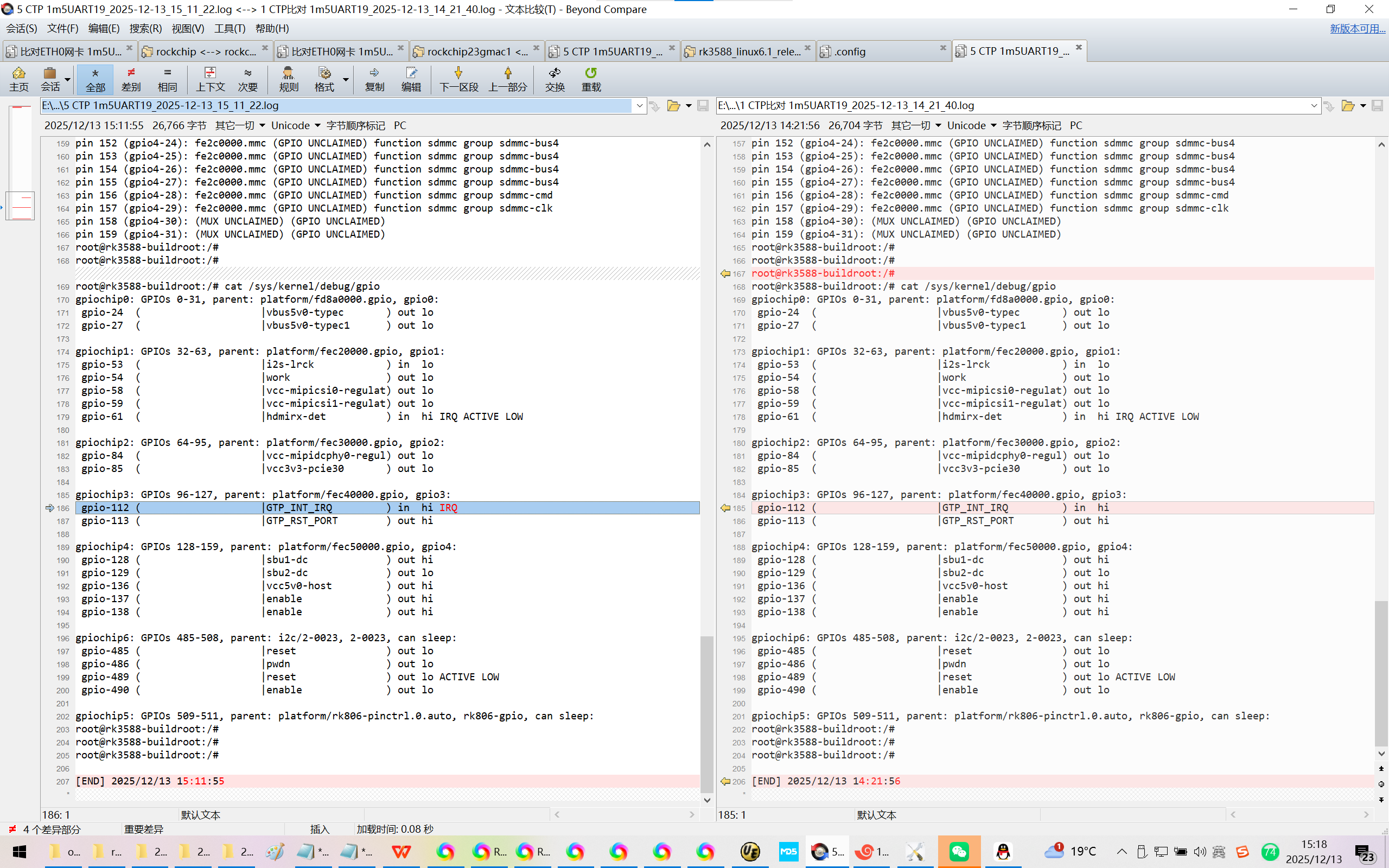Click the Home (主页) toolbar icon
Viewport: 1389px width, 868px height.
[18, 79]
